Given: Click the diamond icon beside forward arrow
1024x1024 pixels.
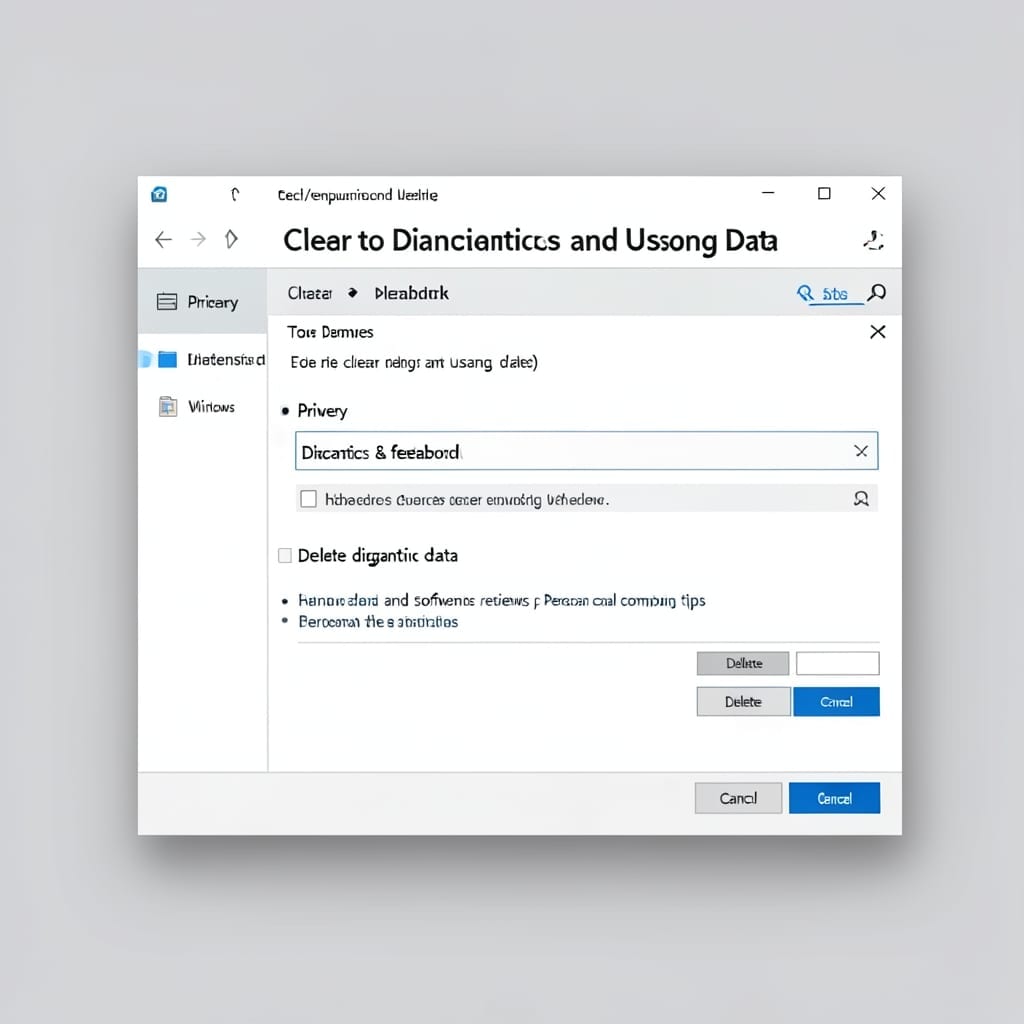Looking at the screenshot, I should coord(231,239).
